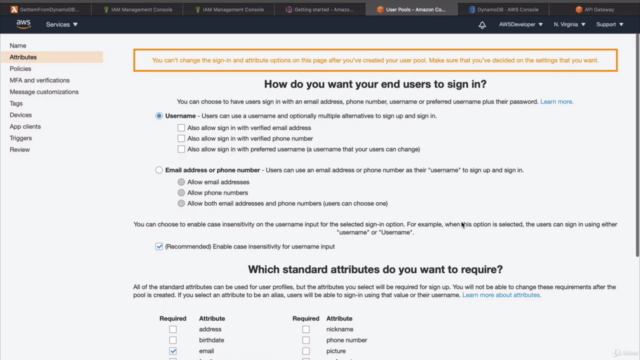Expand the Support dropdown menu
Screen dimensions: 640x360
[609, 24]
